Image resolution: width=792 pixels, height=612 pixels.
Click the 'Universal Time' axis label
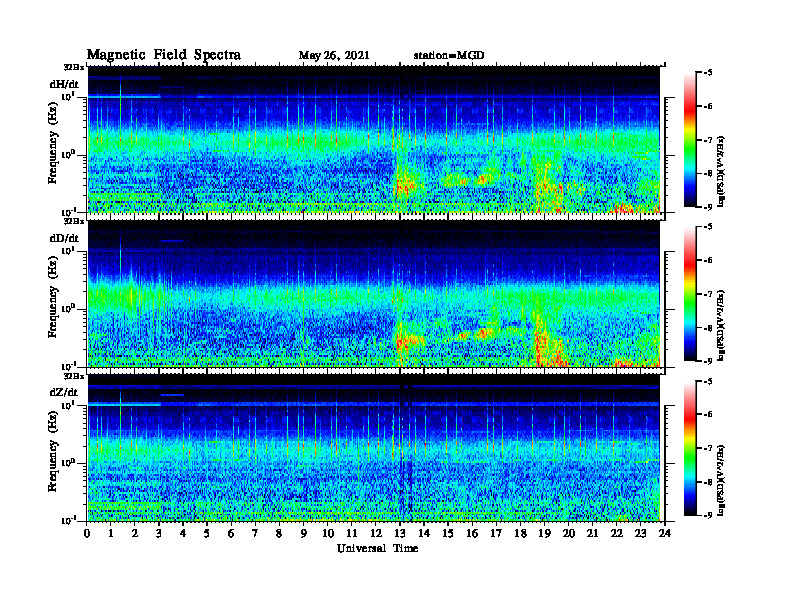pos(378,548)
